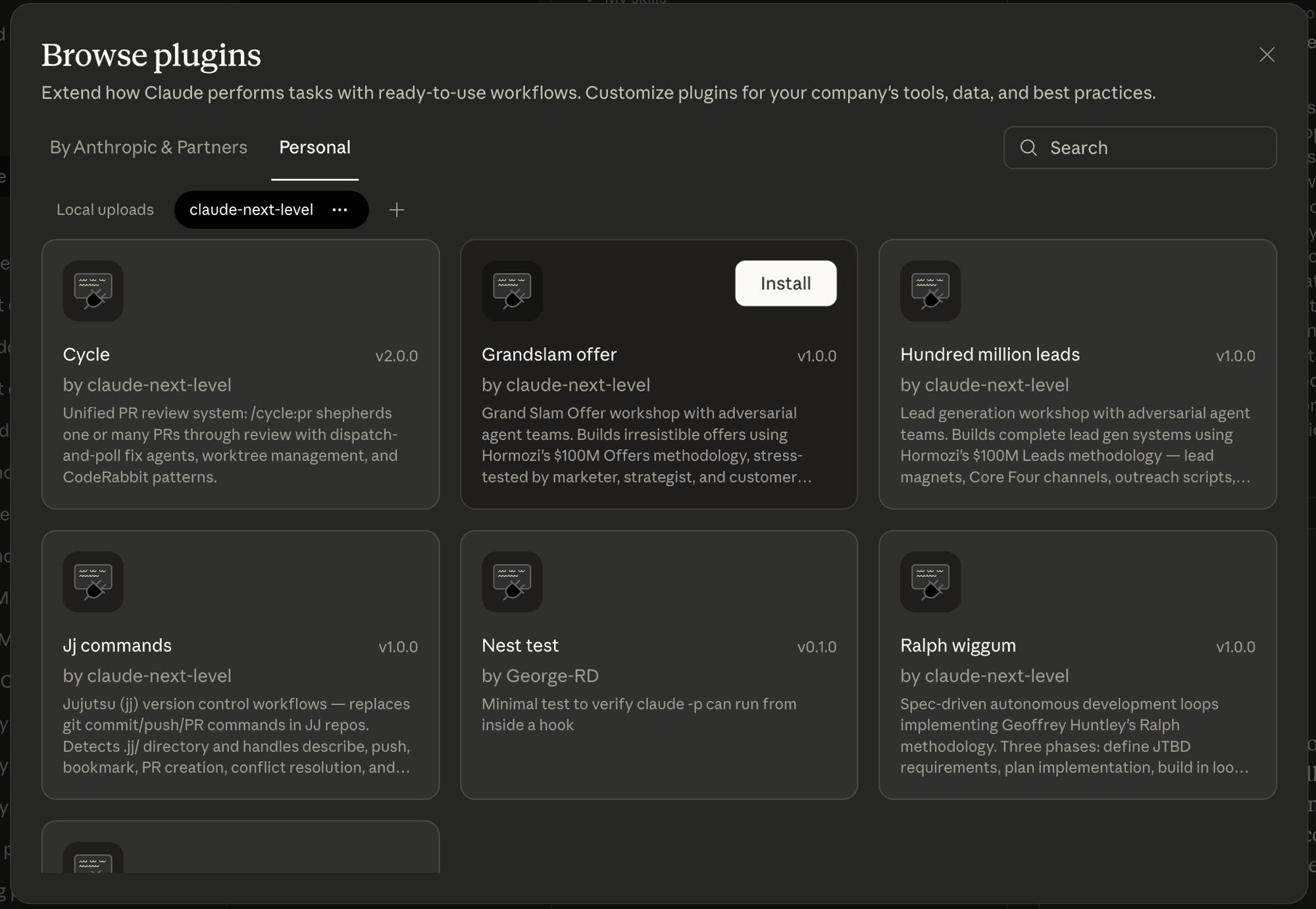Screen dimensions: 1316x909
Task: Open the Jj commands title
Action: [x=117, y=645]
